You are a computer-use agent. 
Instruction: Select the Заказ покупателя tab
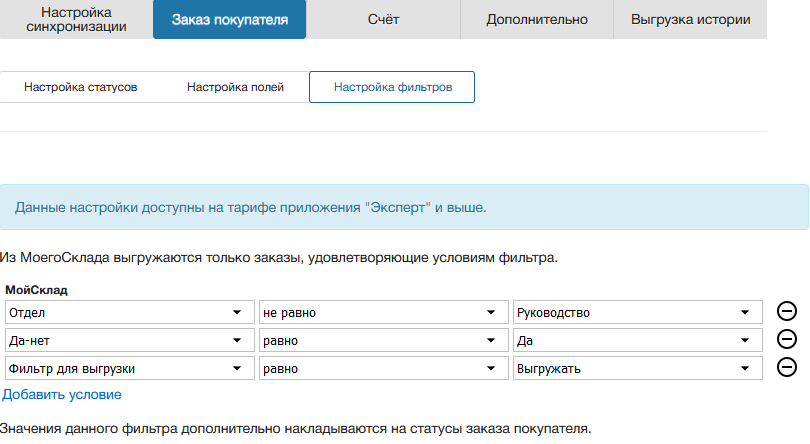229,19
